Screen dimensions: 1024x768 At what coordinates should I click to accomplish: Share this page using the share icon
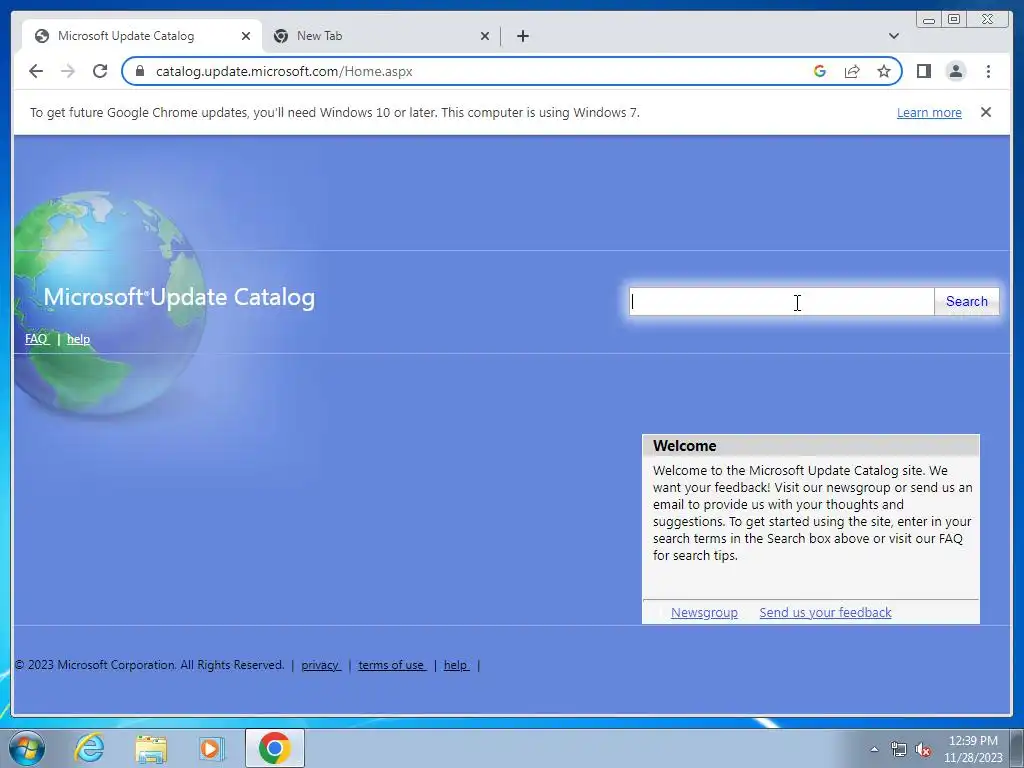pyautogui.click(x=852, y=71)
